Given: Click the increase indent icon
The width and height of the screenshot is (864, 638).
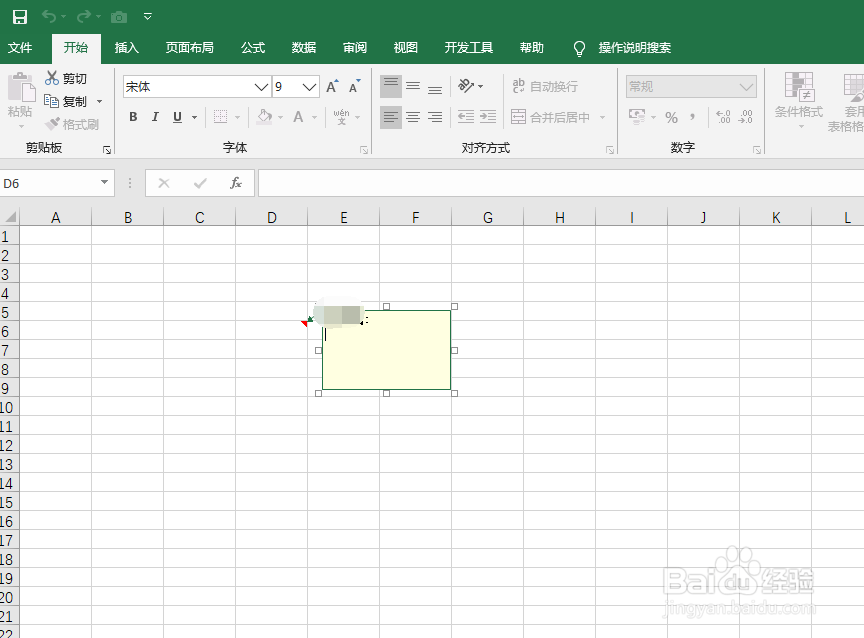Looking at the screenshot, I should point(488,117).
